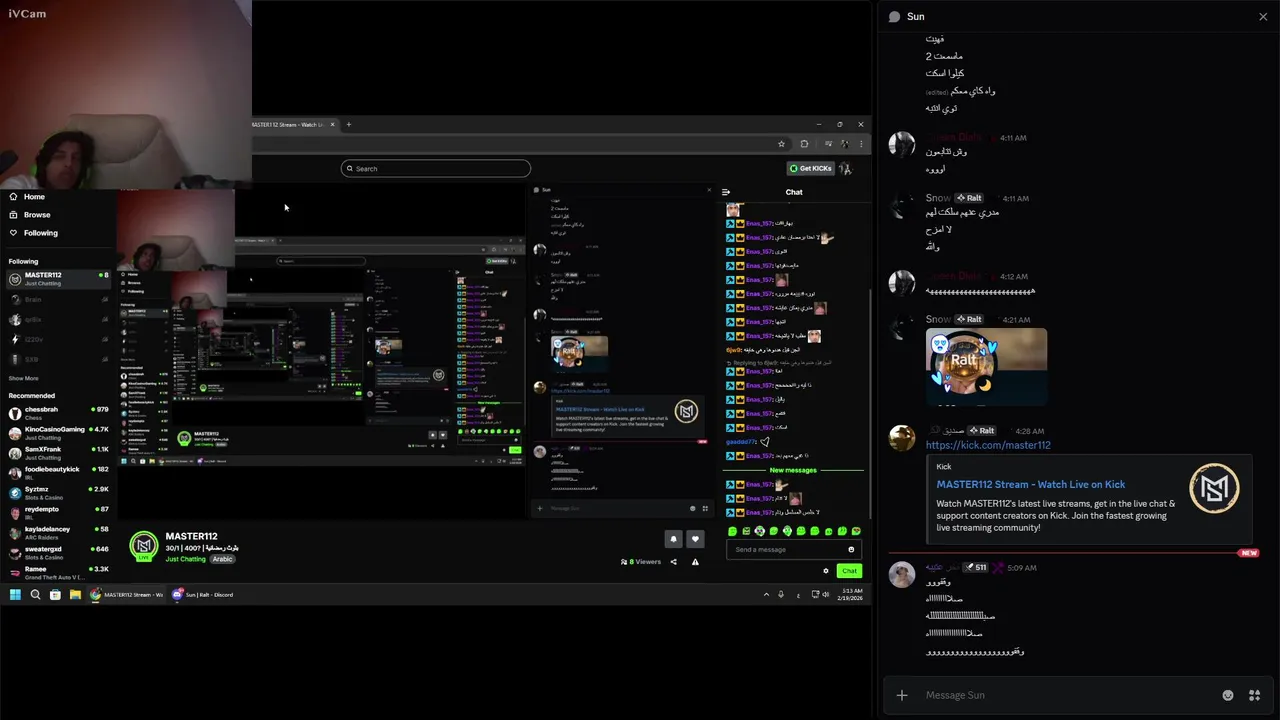Viewport: 1280px width, 720px height.
Task: Open Windows taskbar search
Action: point(35,594)
